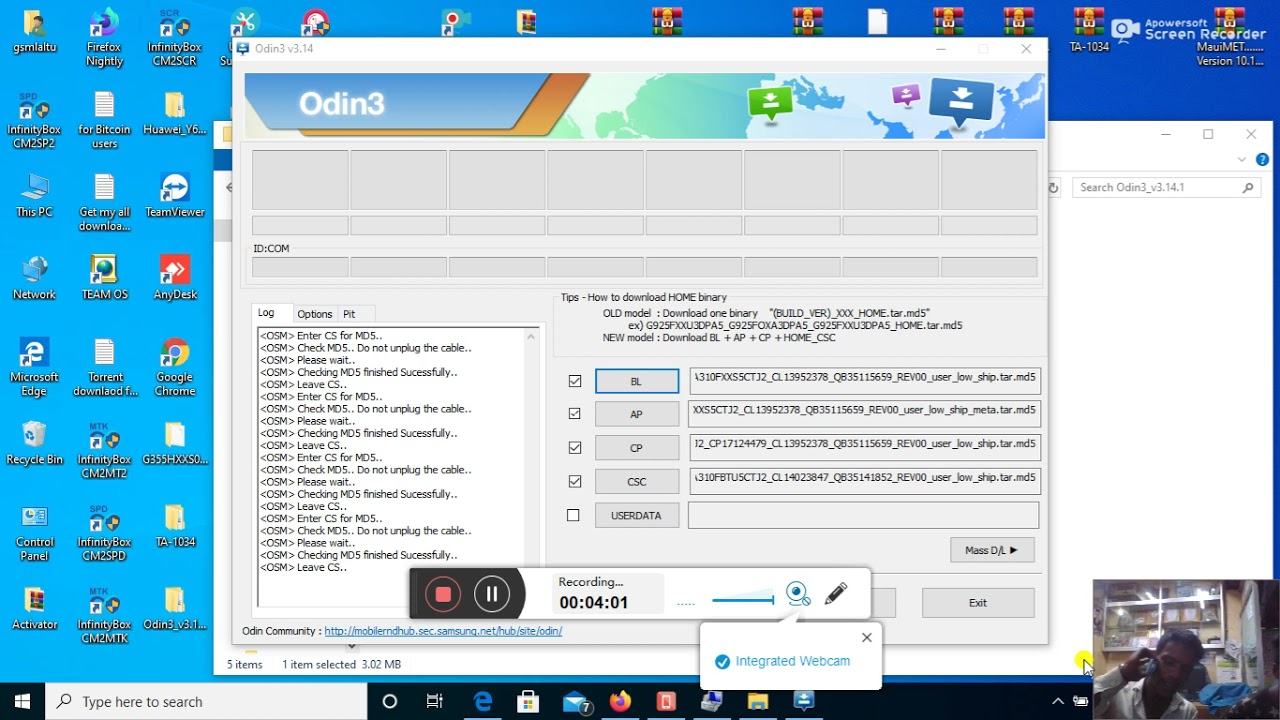Switch to the Pit tab
This screenshot has width=1280, height=720.
point(349,314)
